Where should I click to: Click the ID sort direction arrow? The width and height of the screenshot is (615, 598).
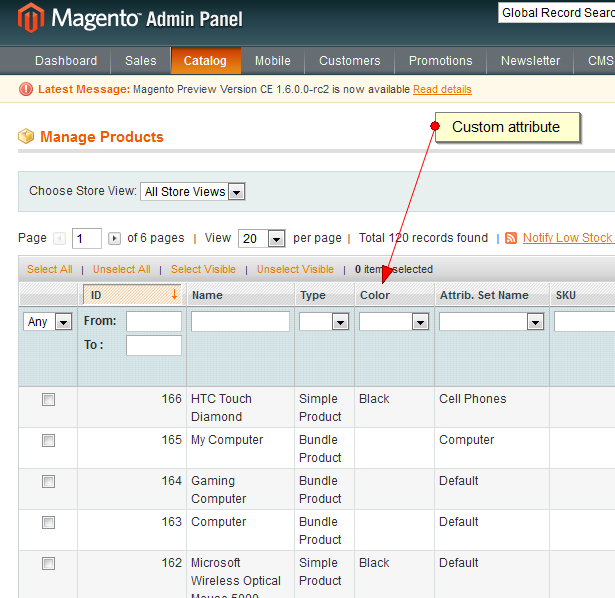click(x=174, y=294)
